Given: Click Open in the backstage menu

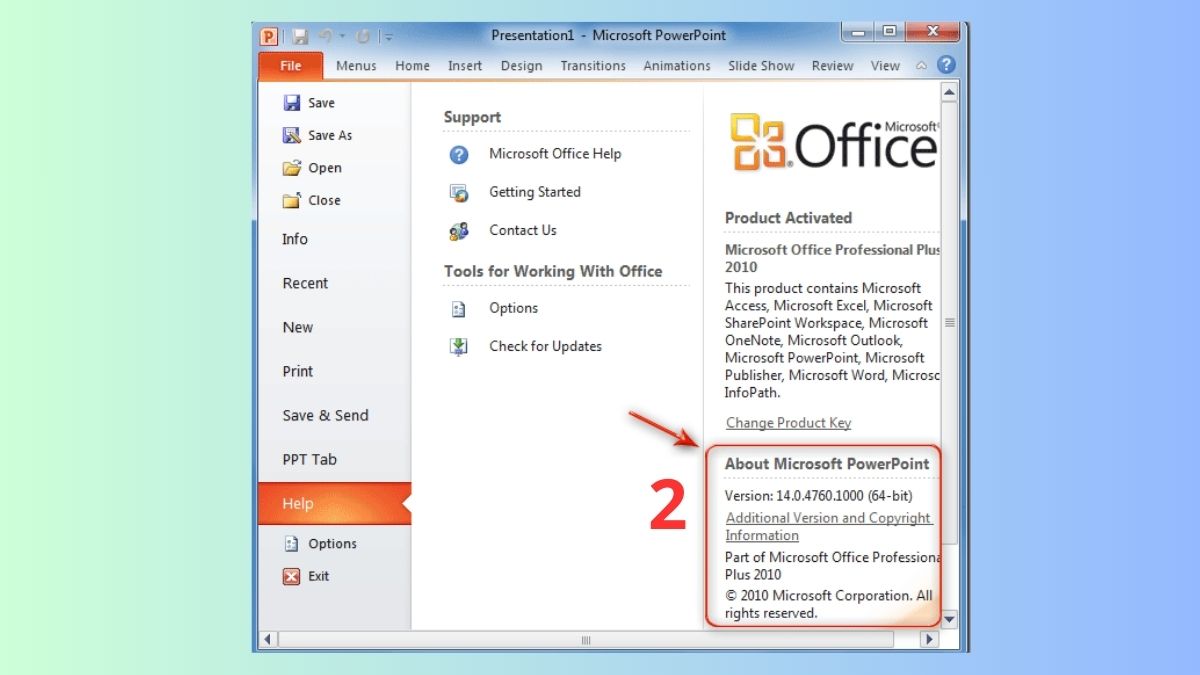Looking at the screenshot, I should click(325, 168).
